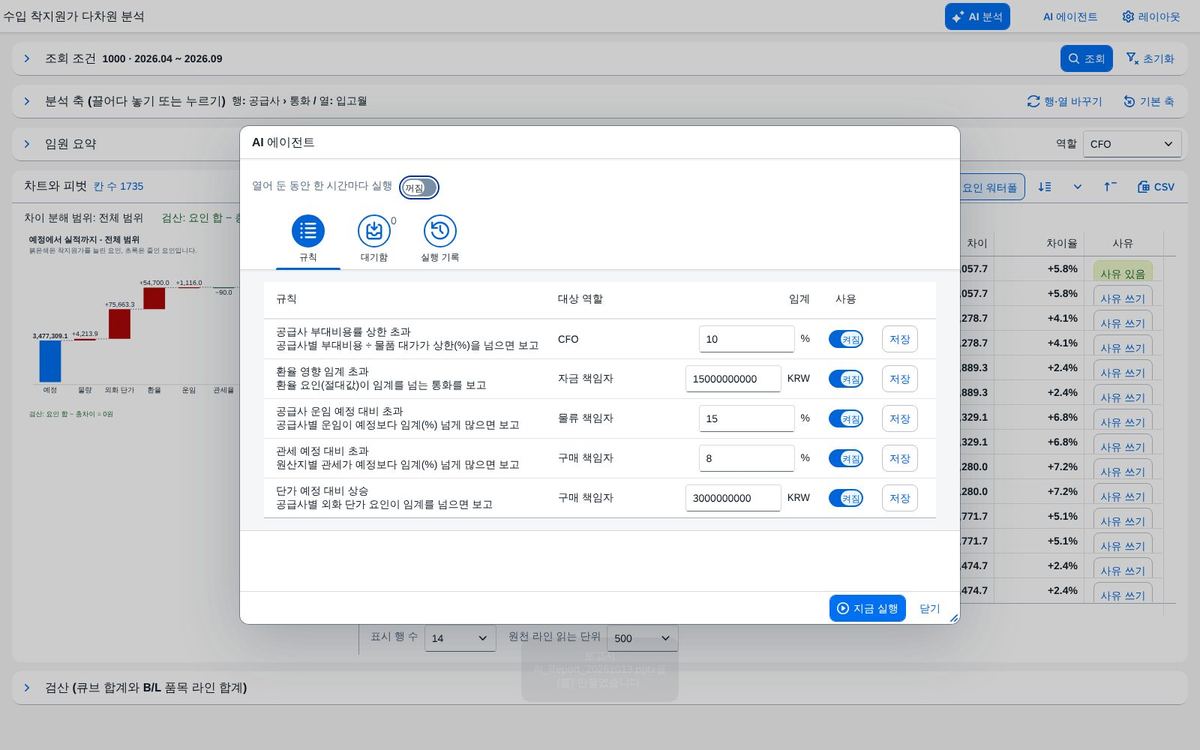The width and height of the screenshot is (1200, 750).
Task: Click the 공급사 부대비용률 상한 초과 rule text
Action: coord(343,332)
